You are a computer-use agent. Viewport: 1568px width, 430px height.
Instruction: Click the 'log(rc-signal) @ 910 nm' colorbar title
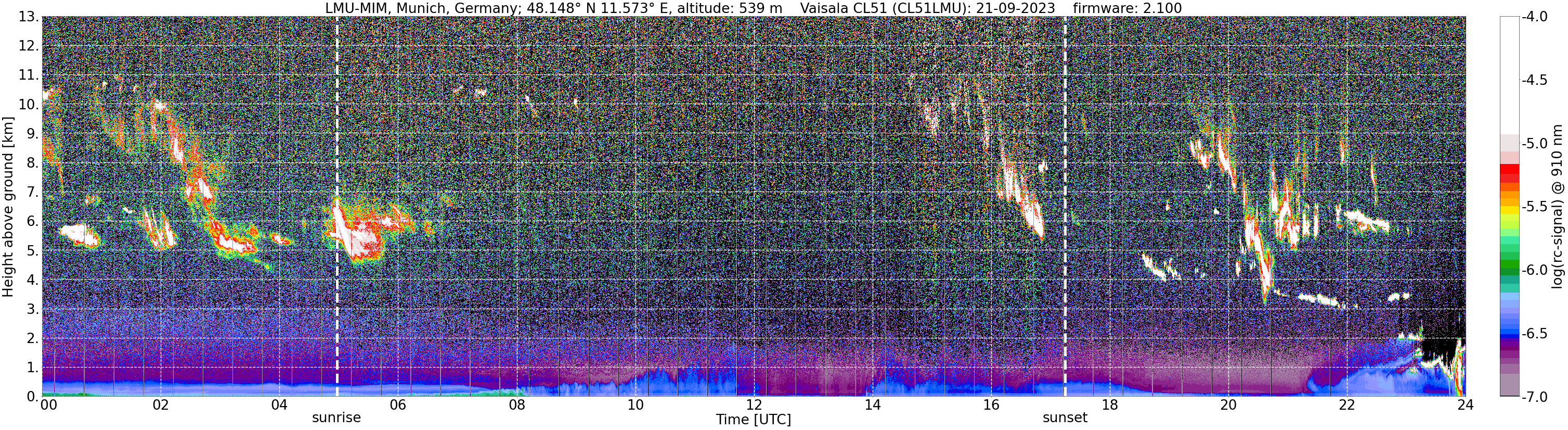[1557, 207]
